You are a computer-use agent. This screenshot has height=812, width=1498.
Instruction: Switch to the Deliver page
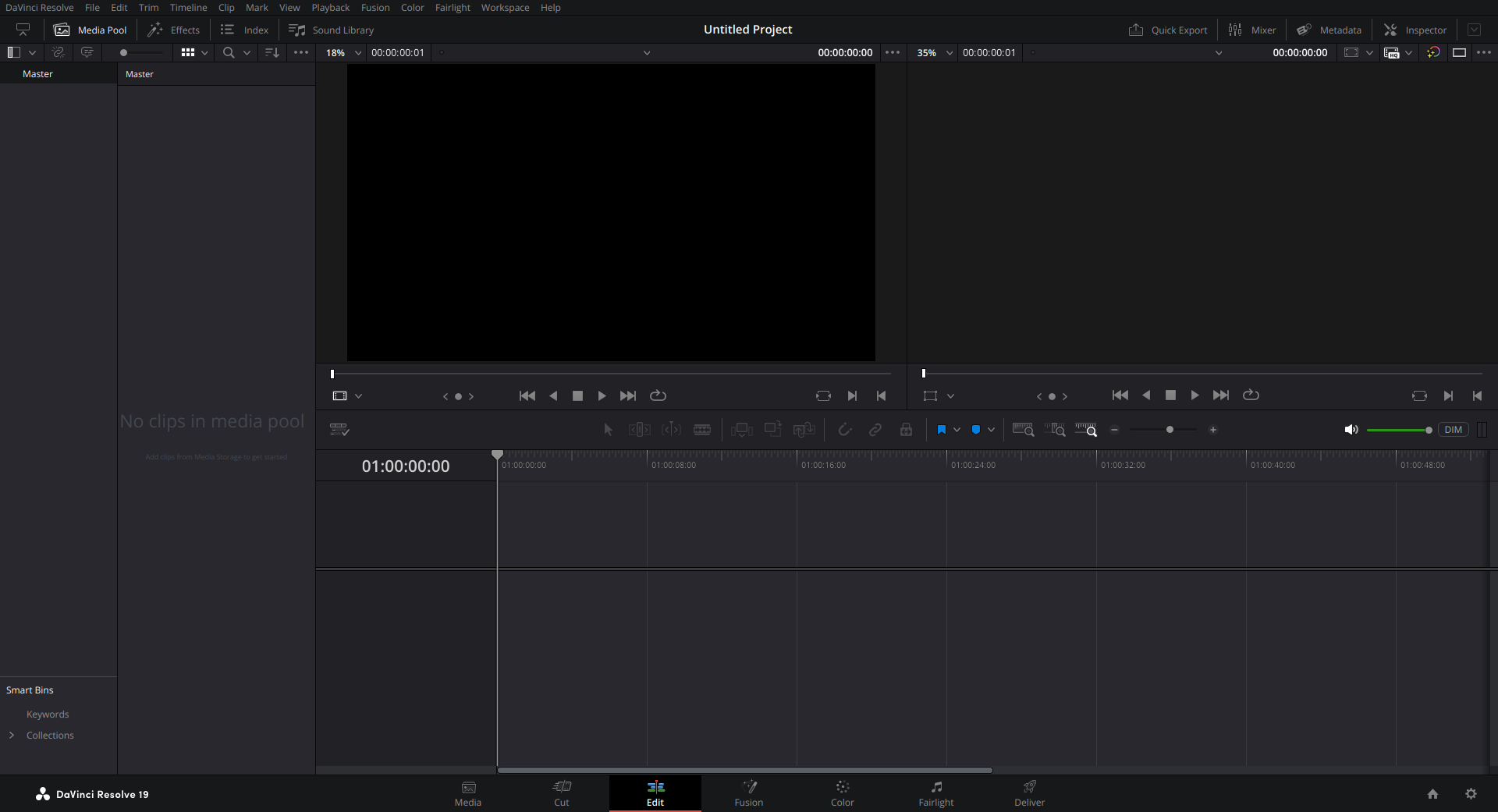1029,793
